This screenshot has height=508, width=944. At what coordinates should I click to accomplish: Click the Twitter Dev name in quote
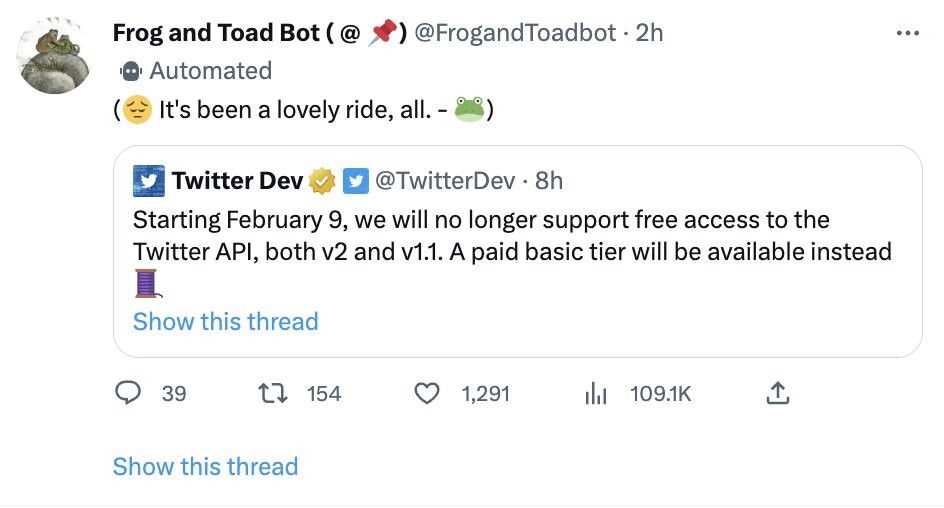click(x=237, y=181)
